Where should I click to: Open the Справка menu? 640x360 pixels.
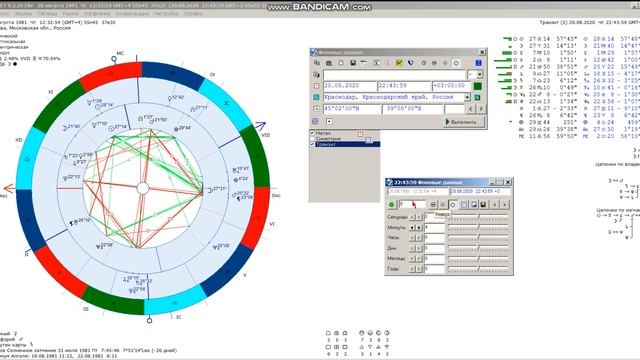193,13
